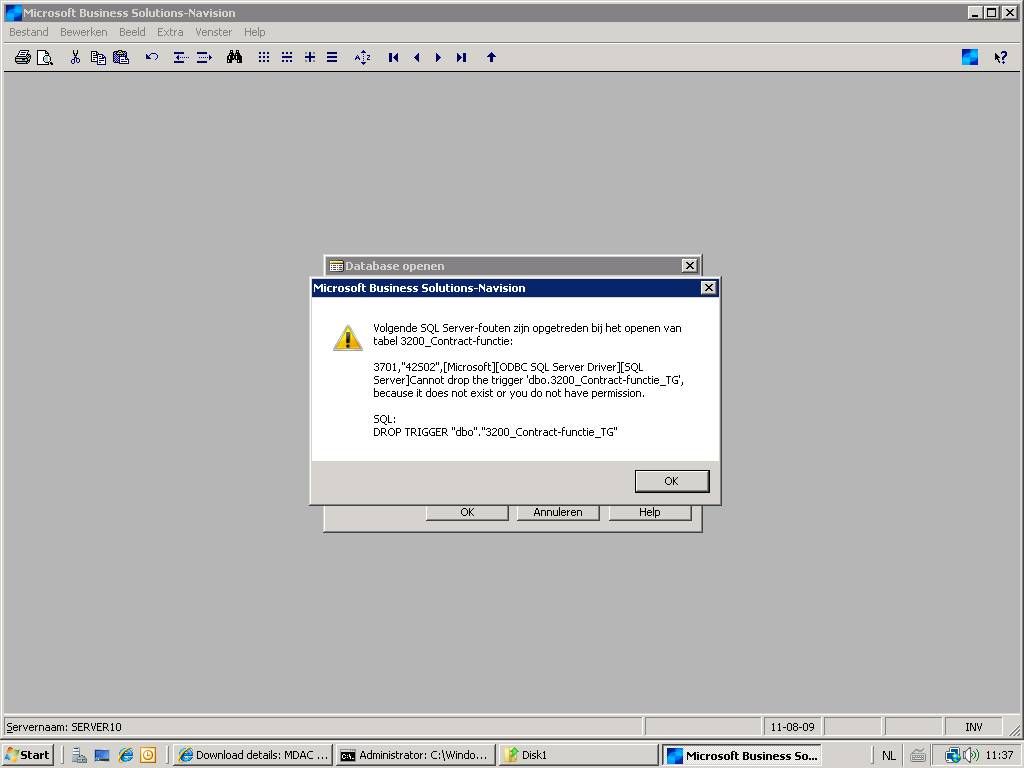Open the Help menu
1024x768 pixels.
[255, 32]
